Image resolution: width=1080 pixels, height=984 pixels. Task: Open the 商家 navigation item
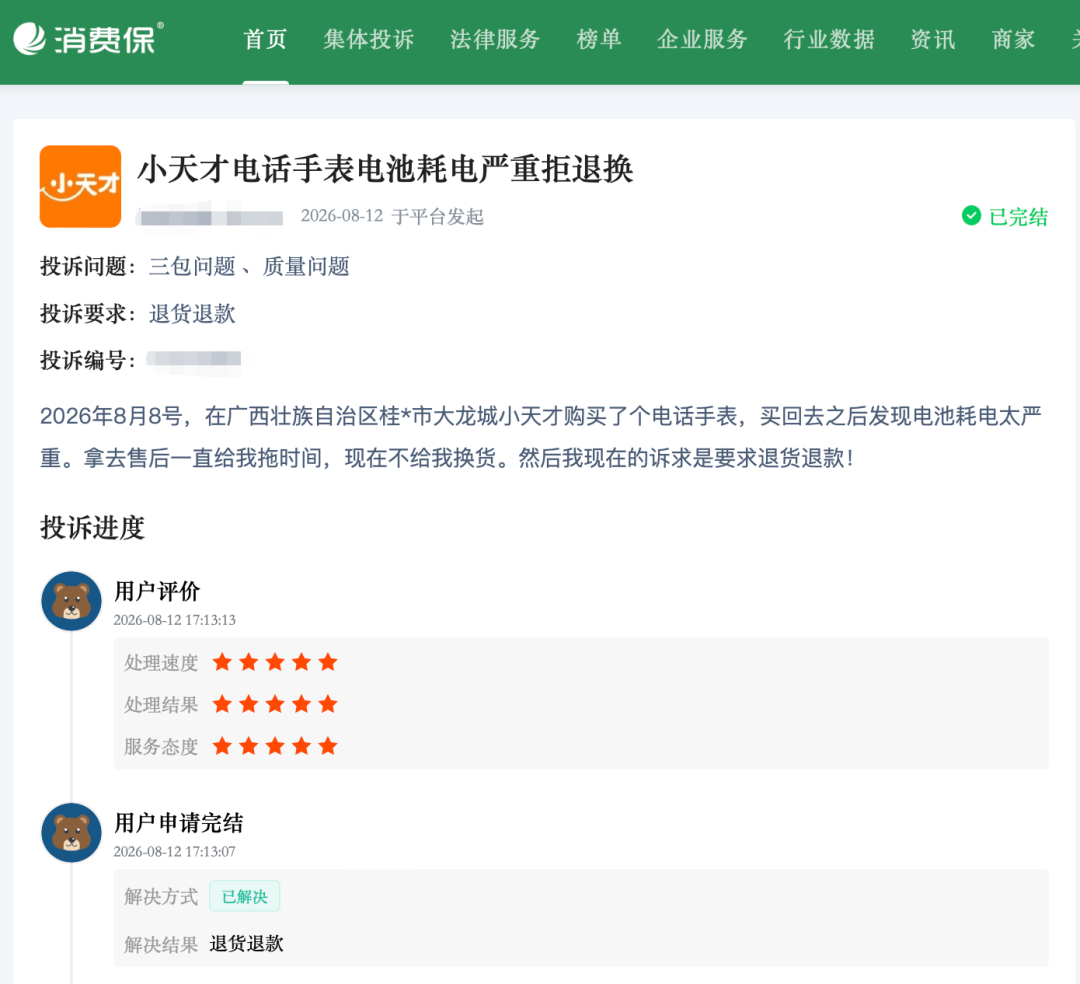point(1013,39)
